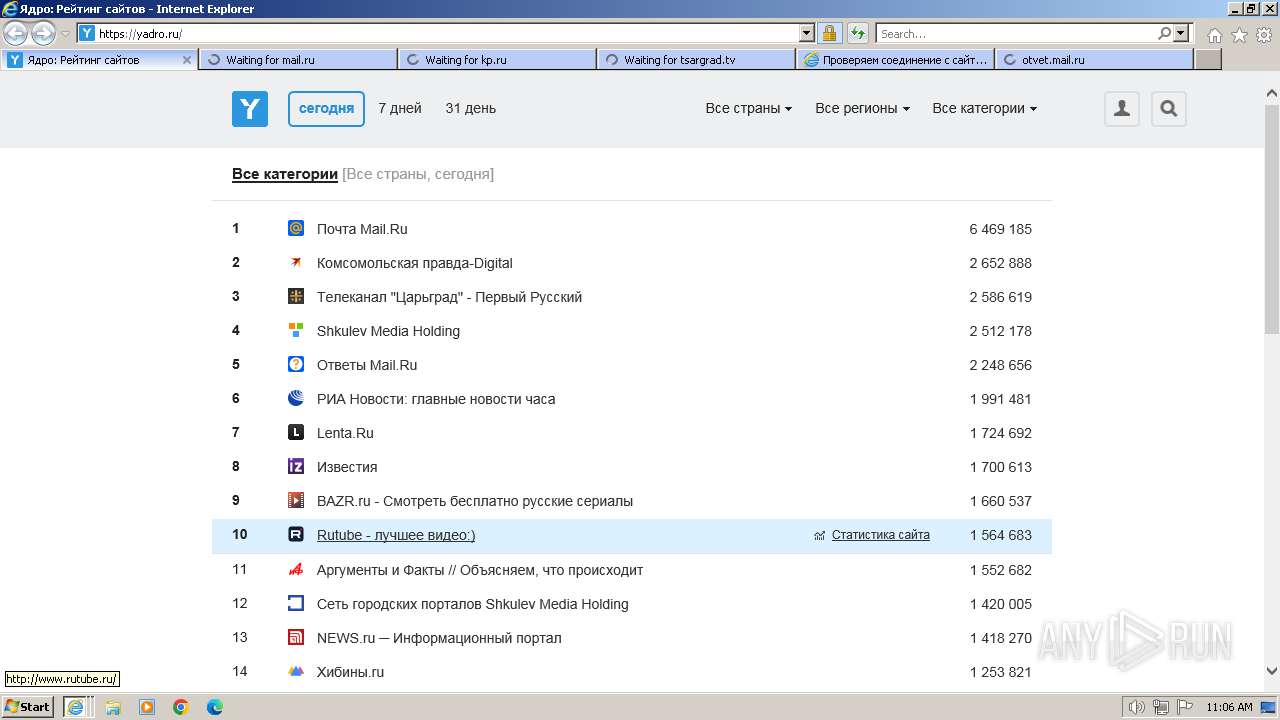1280x720 pixels.
Task: Open the Lenta.Ru link
Action: coord(345,433)
